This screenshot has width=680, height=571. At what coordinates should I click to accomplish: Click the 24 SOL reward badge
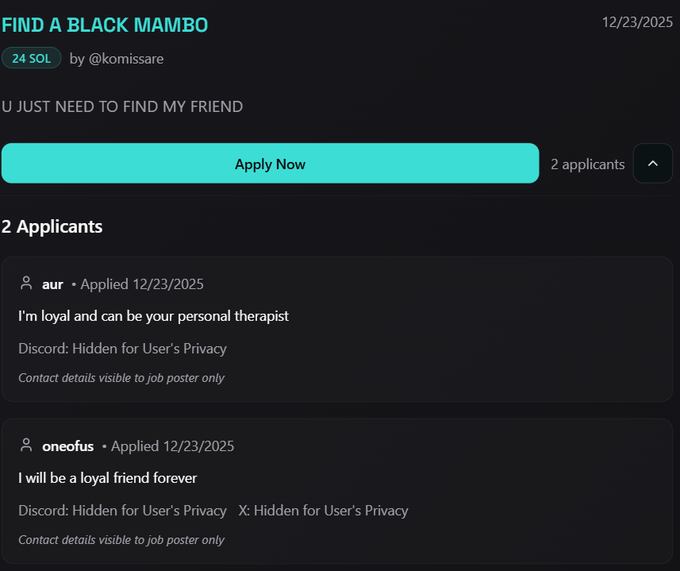click(31, 59)
